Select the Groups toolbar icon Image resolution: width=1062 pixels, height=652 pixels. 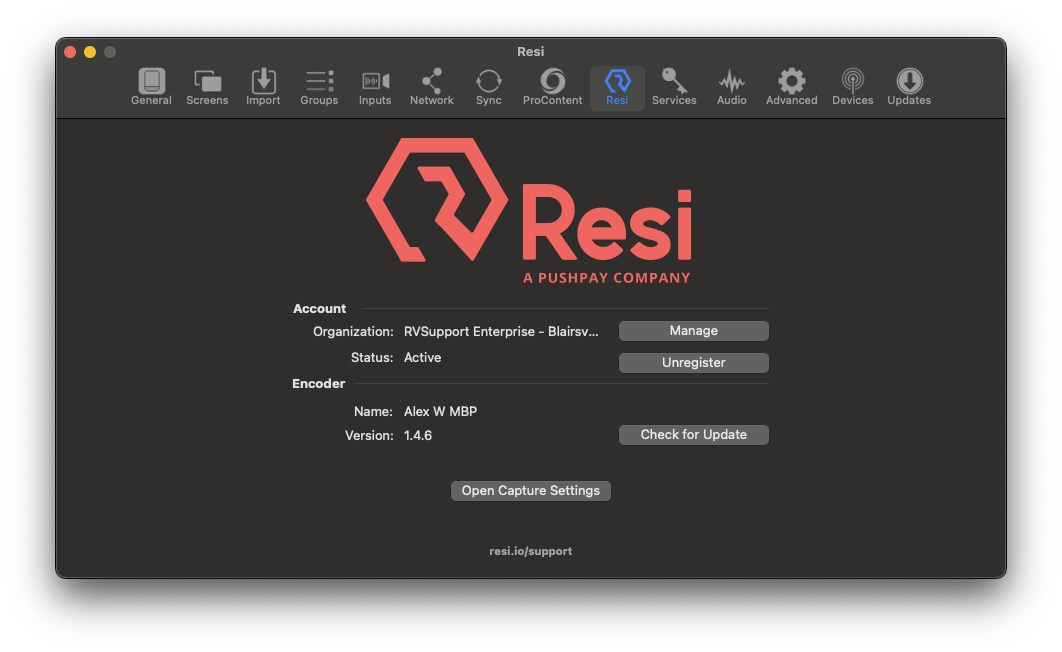click(x=319, y=87)
